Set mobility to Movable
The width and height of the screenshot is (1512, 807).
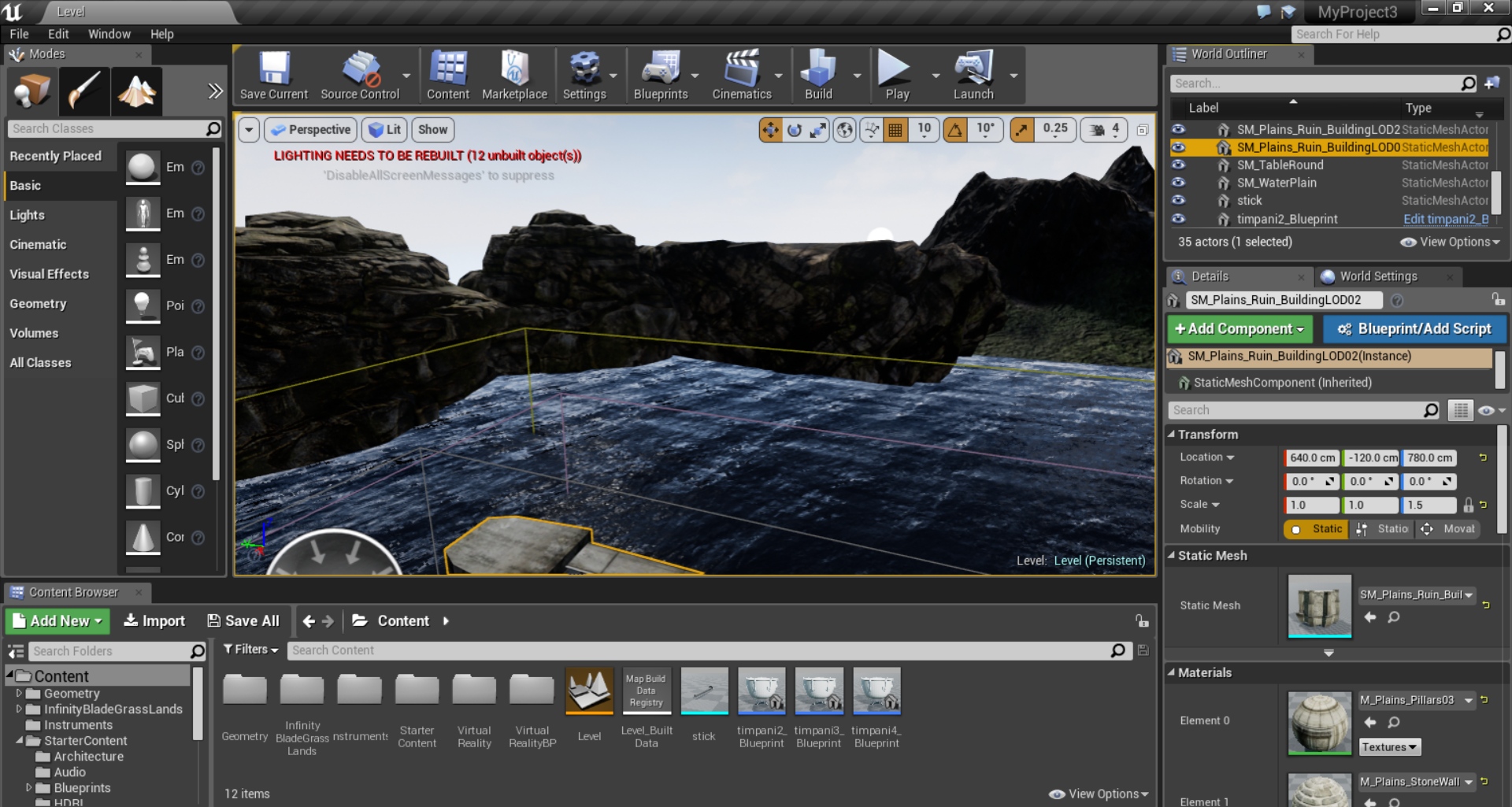pyautogui.click(x=1449, y=529)
